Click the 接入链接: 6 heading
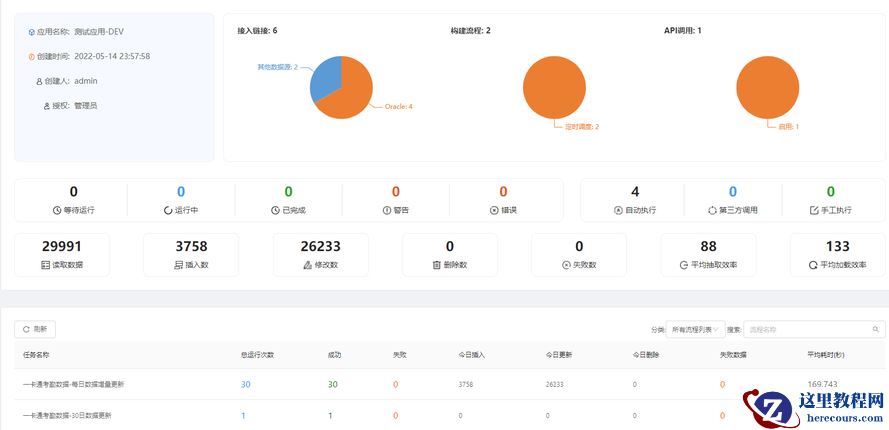The image size is (889, 430). (x=257, y=31)
